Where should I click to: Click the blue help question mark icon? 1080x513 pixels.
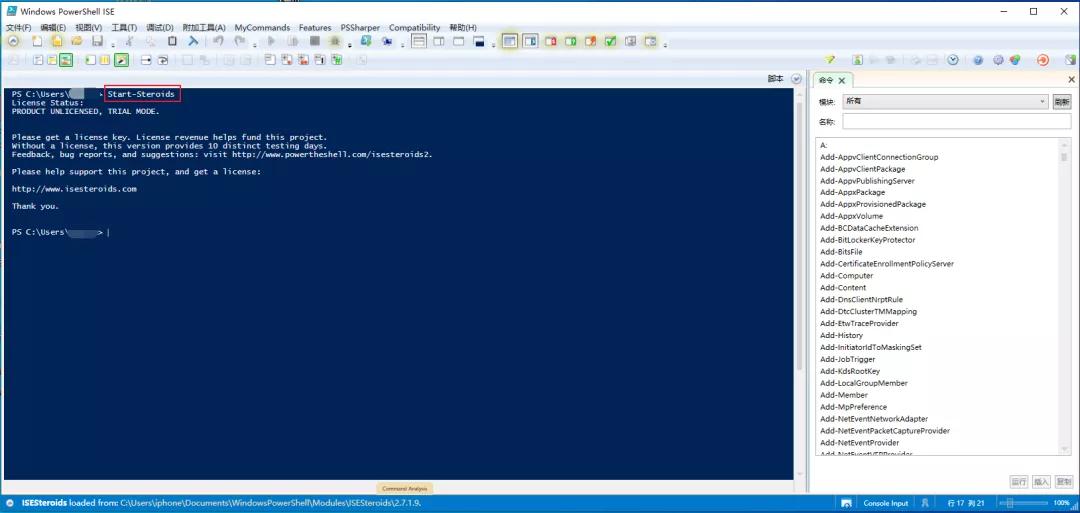pos(978,60)
